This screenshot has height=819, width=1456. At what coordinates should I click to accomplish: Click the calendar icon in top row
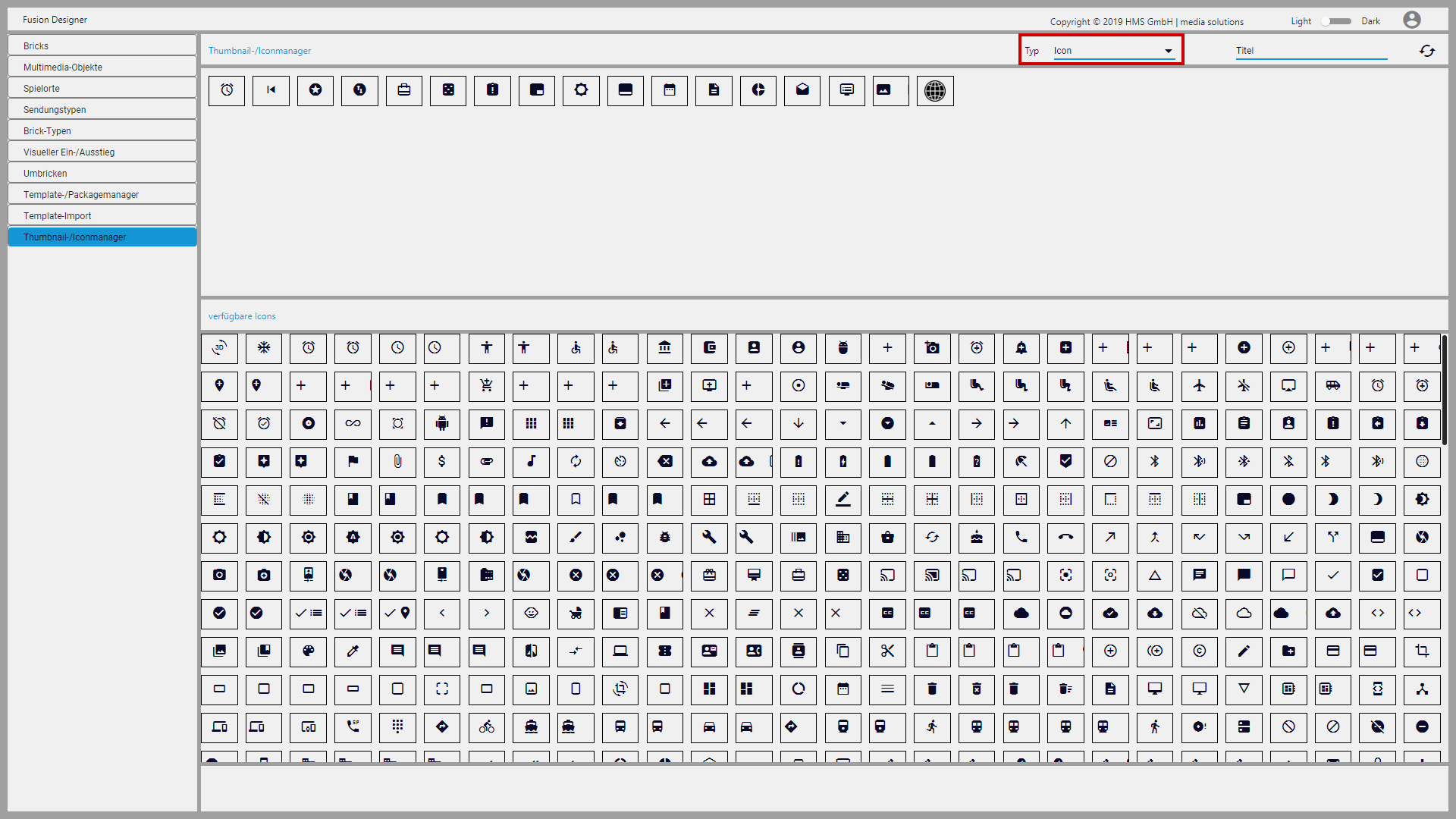(669, 90)
